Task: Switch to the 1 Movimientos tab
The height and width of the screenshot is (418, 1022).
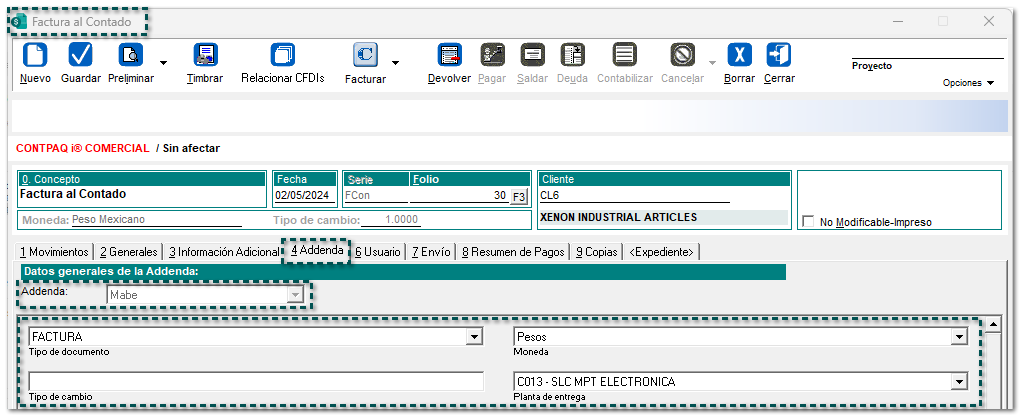Action: 53,252
